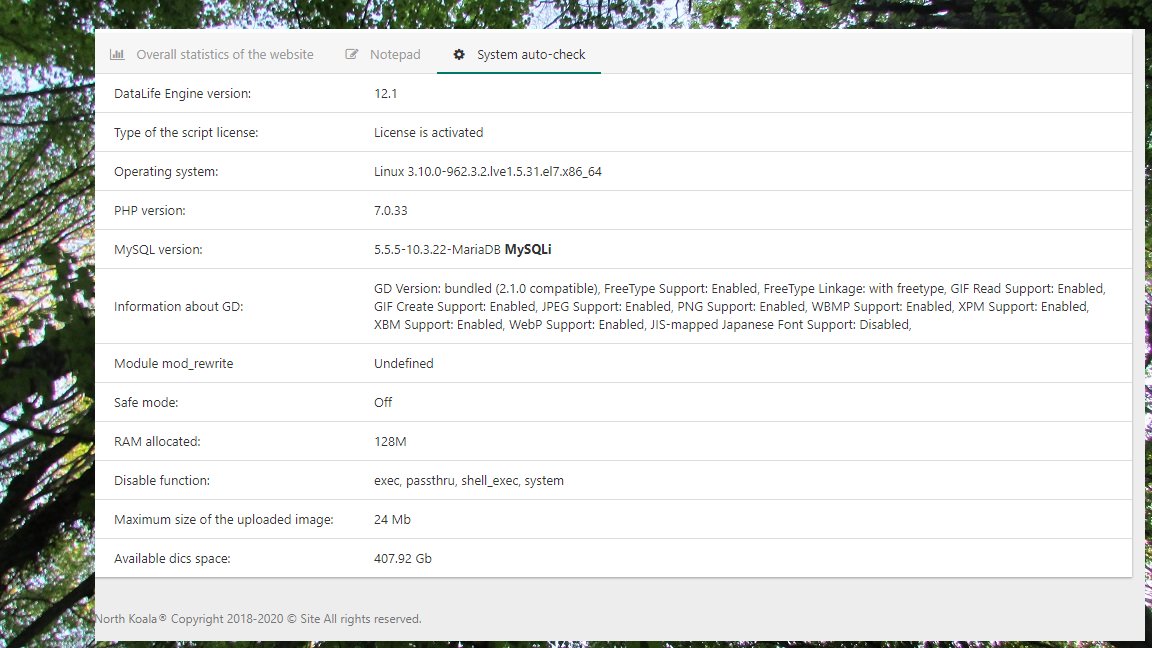Open Overall statistics of the website tab

click(212, 54)
